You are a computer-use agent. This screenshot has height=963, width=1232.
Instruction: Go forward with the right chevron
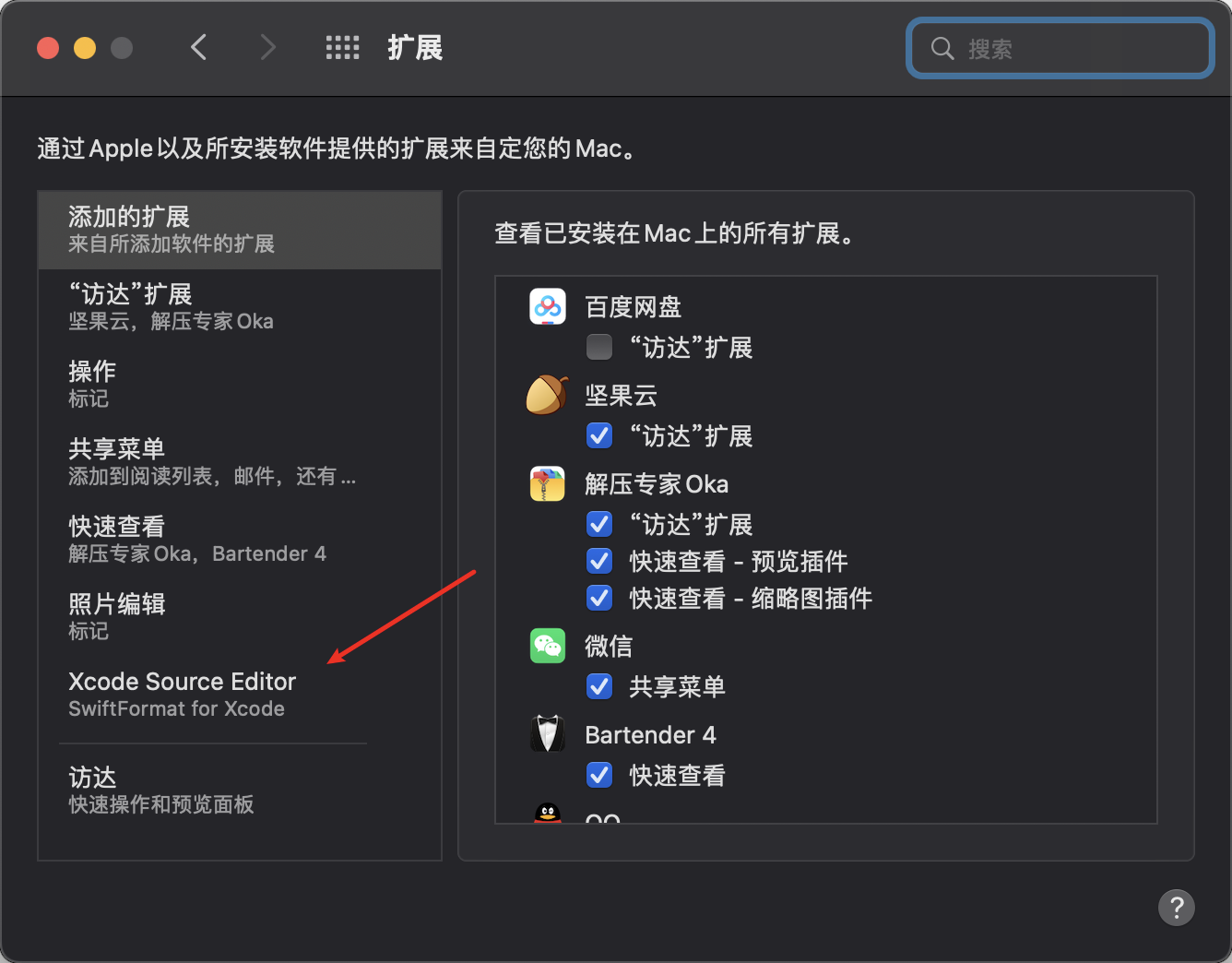point(267,47)
